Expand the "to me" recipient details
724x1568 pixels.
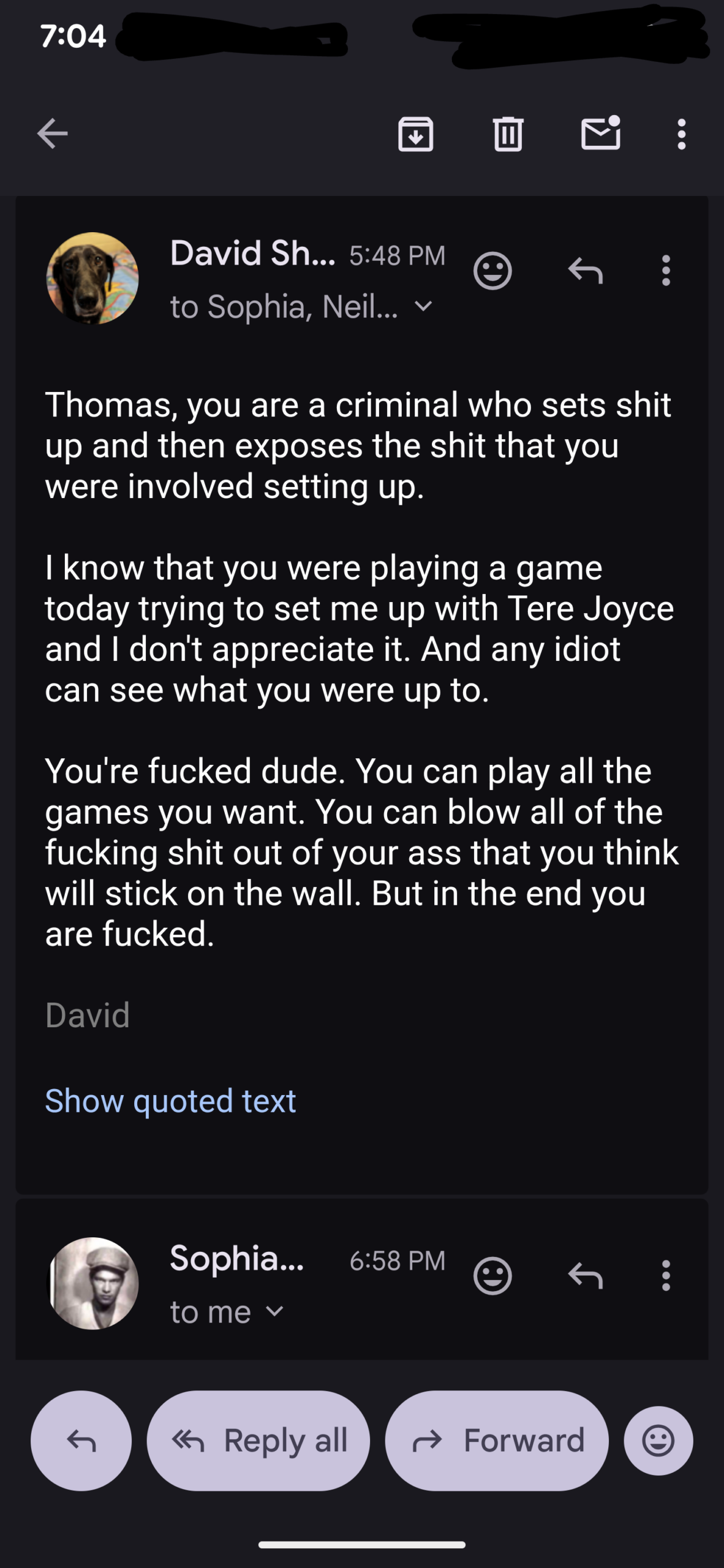[227, 1312]
